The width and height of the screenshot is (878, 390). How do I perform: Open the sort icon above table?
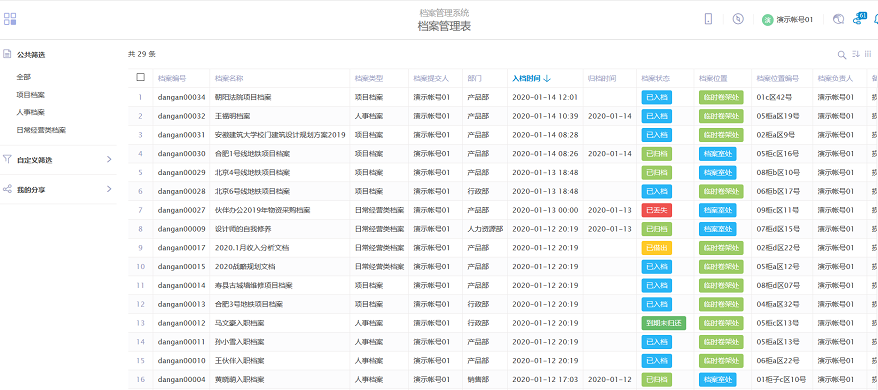856,54
